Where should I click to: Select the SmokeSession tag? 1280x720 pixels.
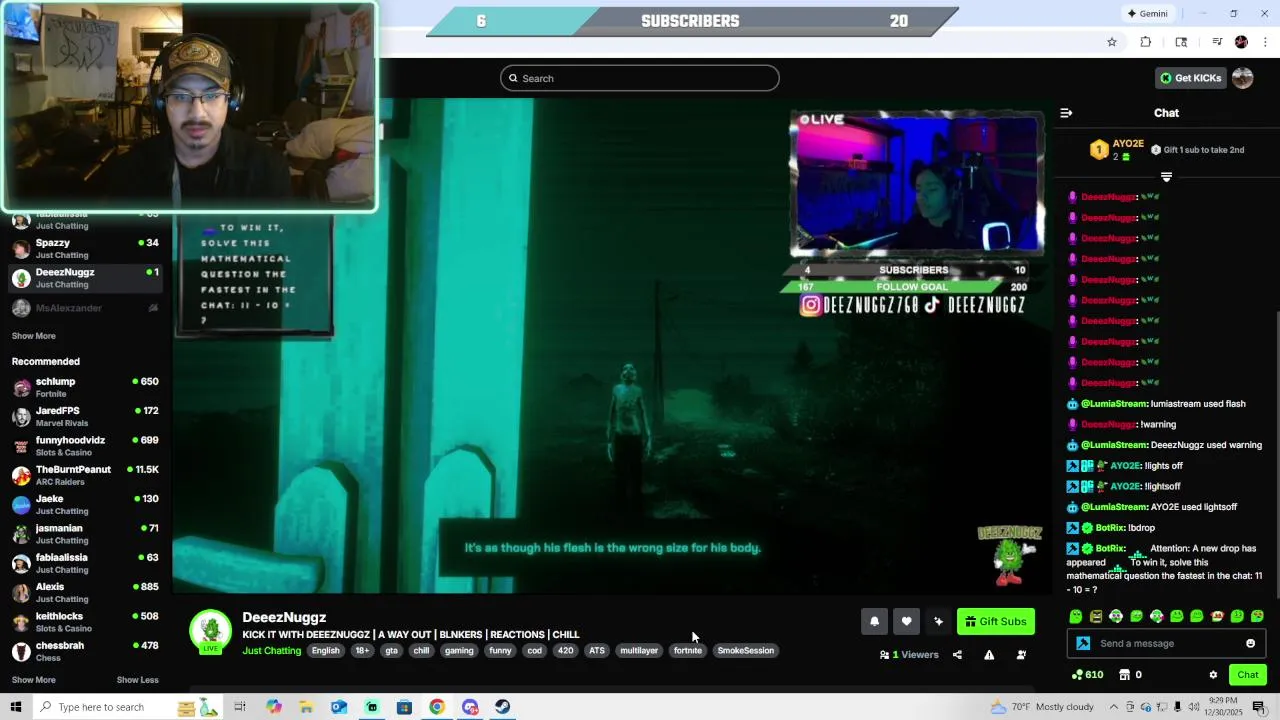(x=745, y=651)
